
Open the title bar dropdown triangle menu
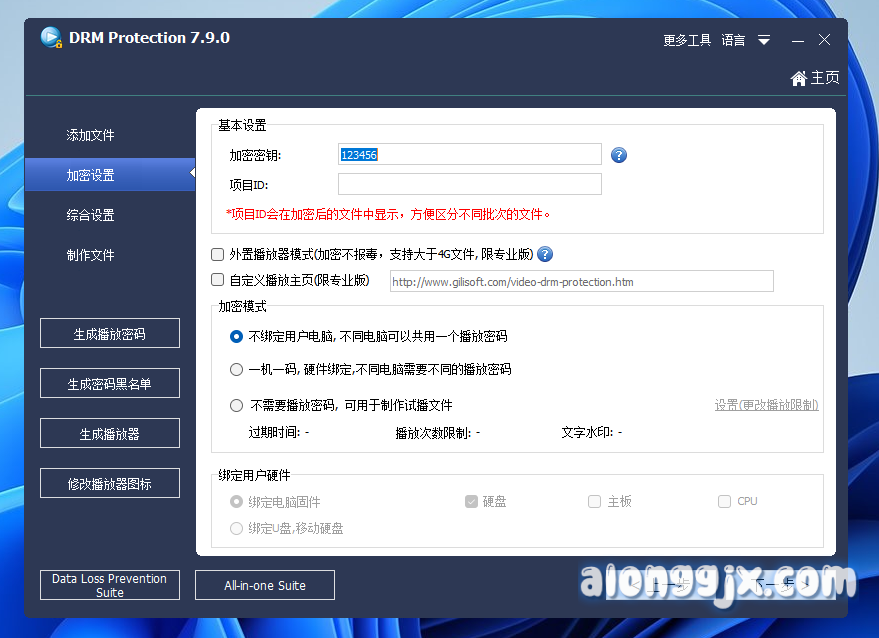[x=764, y=41]
